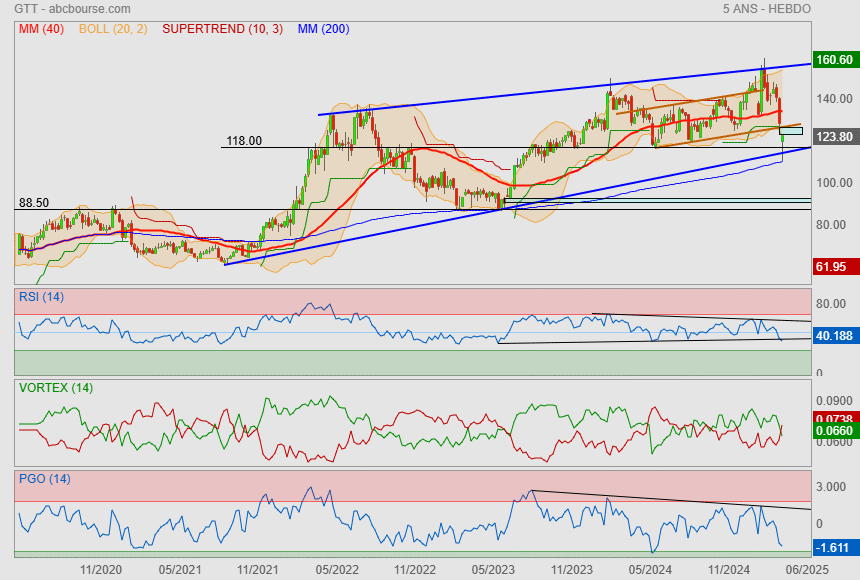Click the 06/2025 date axis label
The image size is (860, 580).
click(807, 570)
